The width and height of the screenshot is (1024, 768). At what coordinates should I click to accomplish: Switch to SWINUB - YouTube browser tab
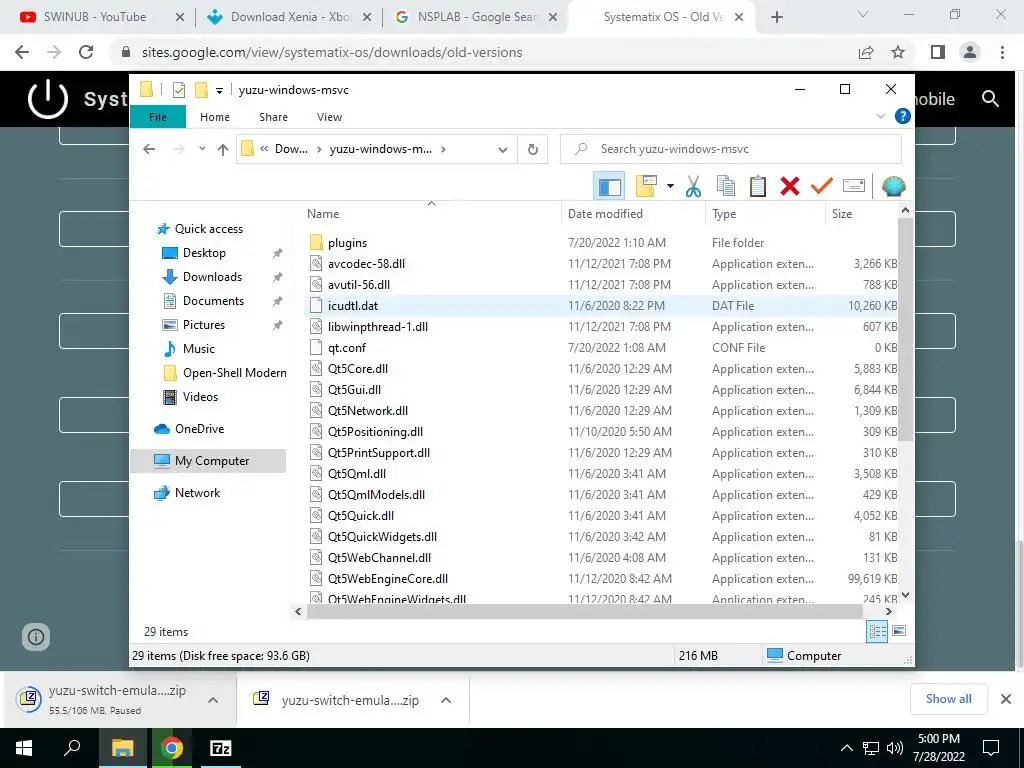tap(97, 17)
